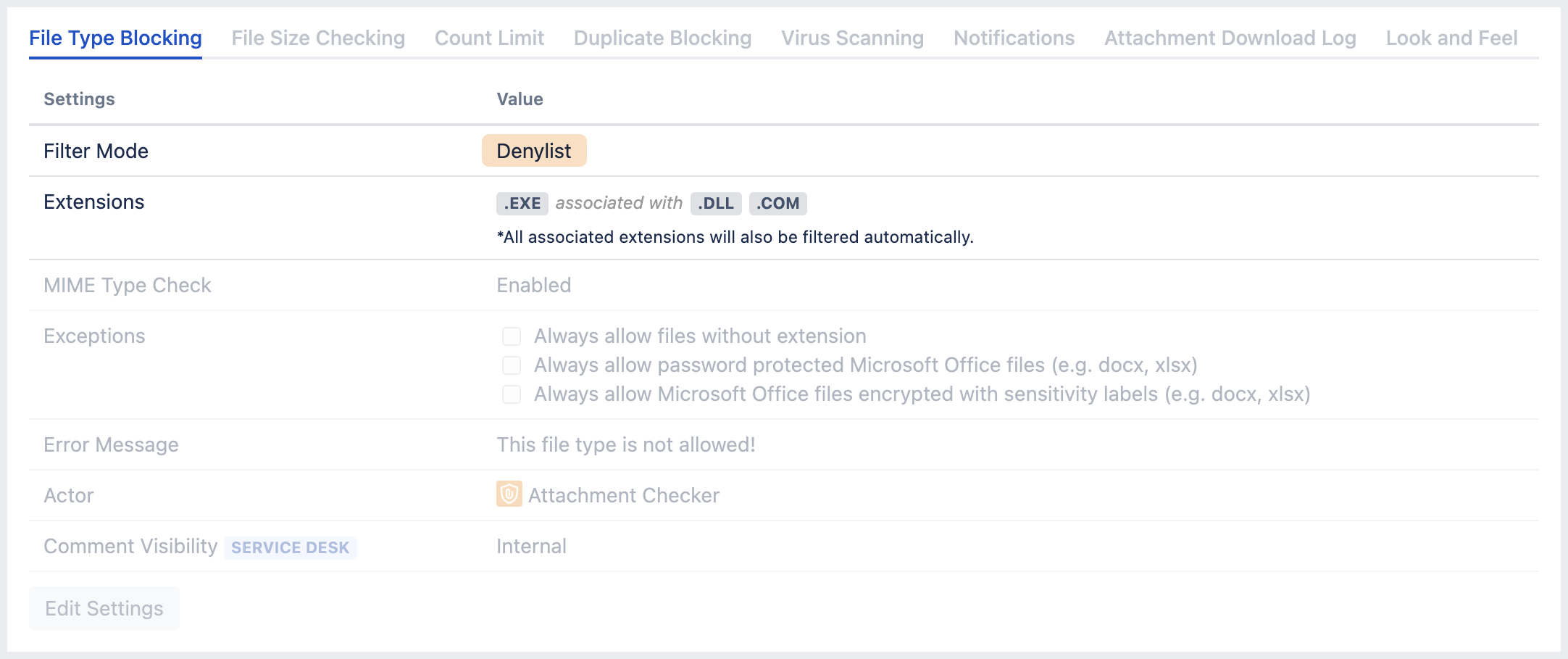Click the error message text value
This screenshot has height=659, width=1568.
(625, 444)
